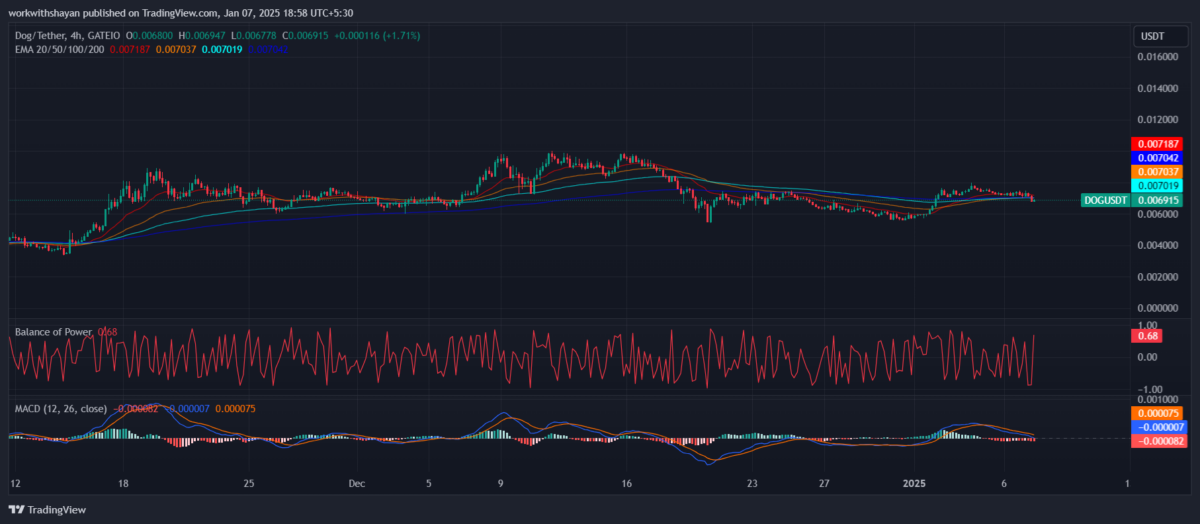The width and height of the screenshot is (1200, 524).
Task: Click the blue 0.007042 EMA price label
Action: tap(1156, 158)
